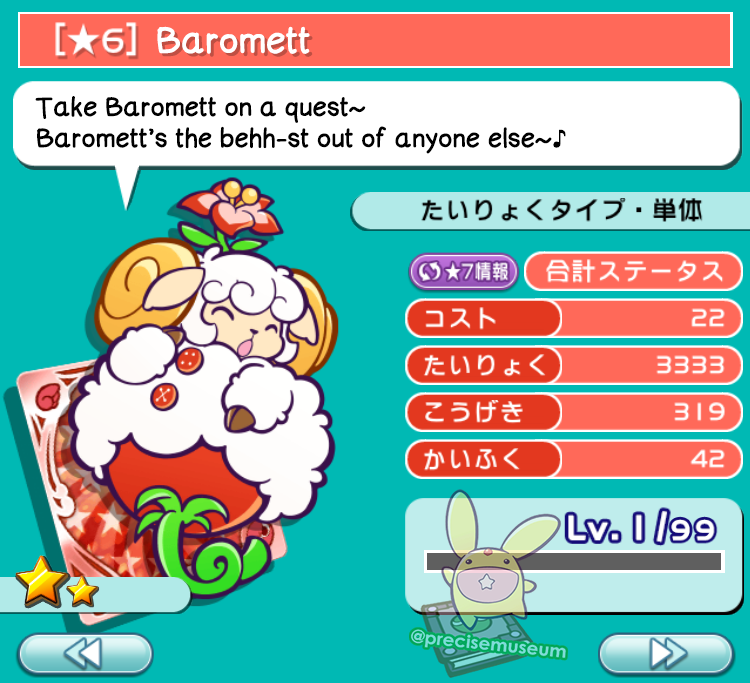Go to the next card with double-right arrows
Screen dimensions: 750x683
point(665,653)
